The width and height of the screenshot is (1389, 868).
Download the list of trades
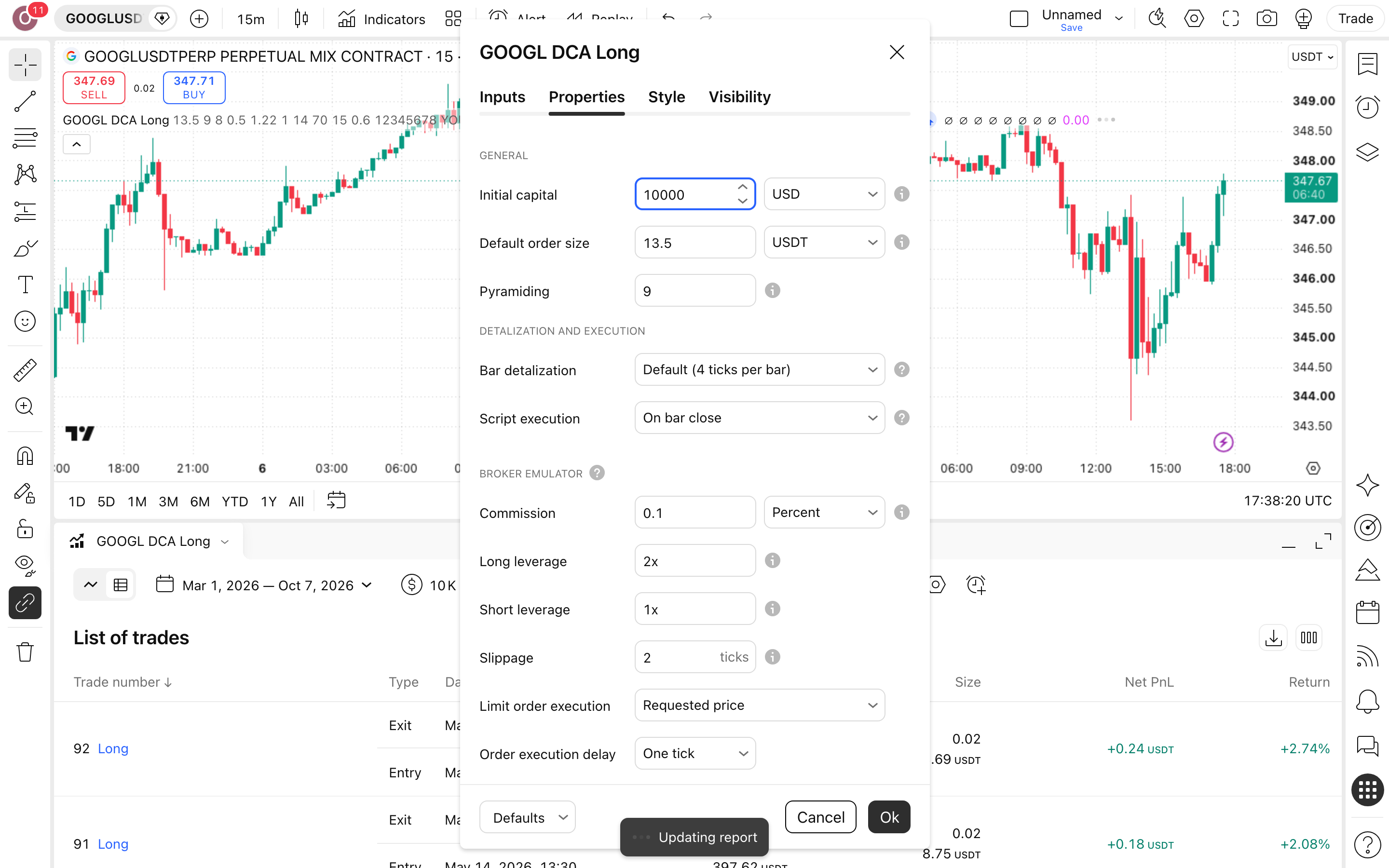pyautogui.click(x=1273, y=638)
